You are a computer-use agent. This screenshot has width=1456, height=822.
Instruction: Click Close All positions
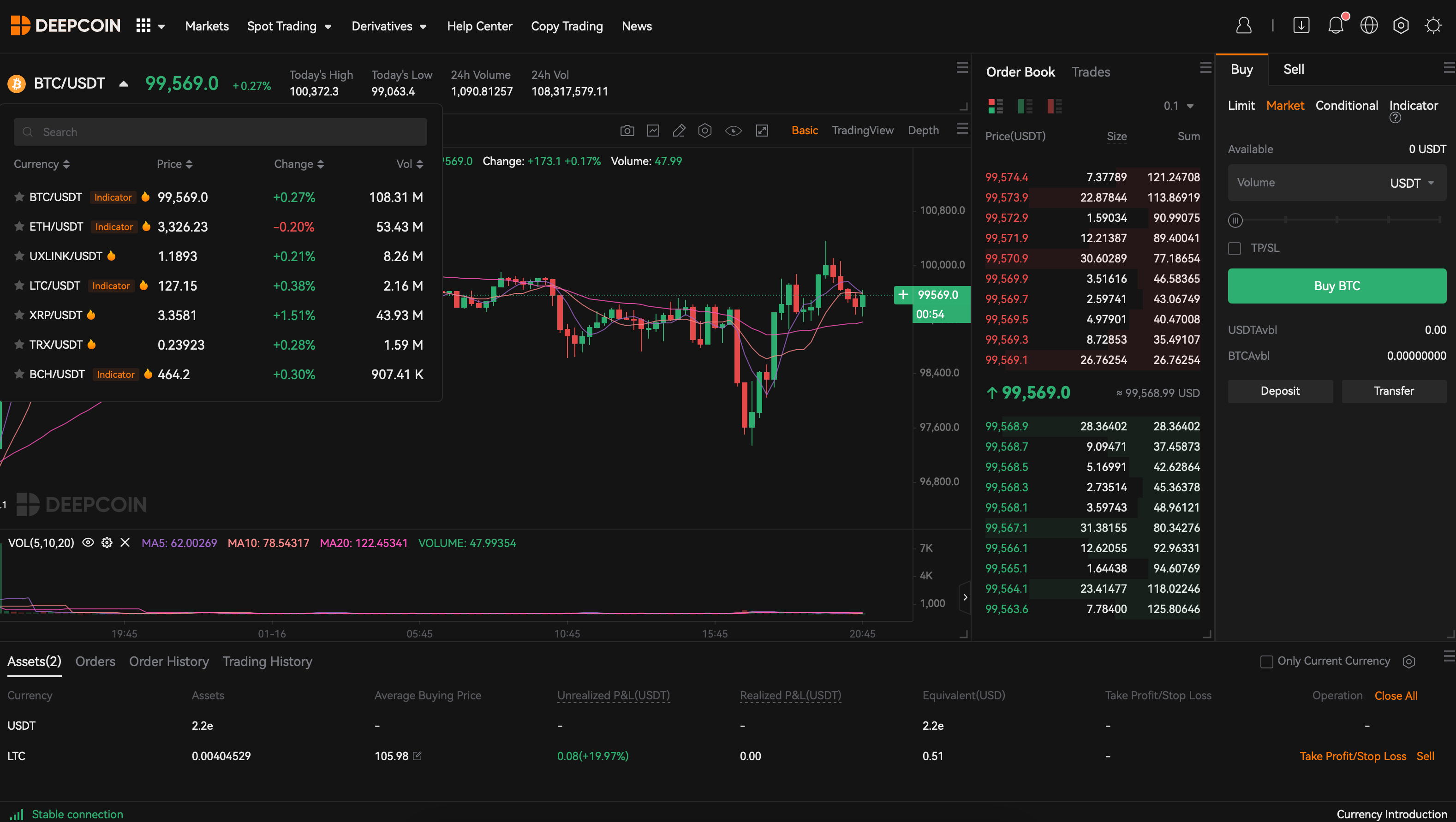(1396, 696)
